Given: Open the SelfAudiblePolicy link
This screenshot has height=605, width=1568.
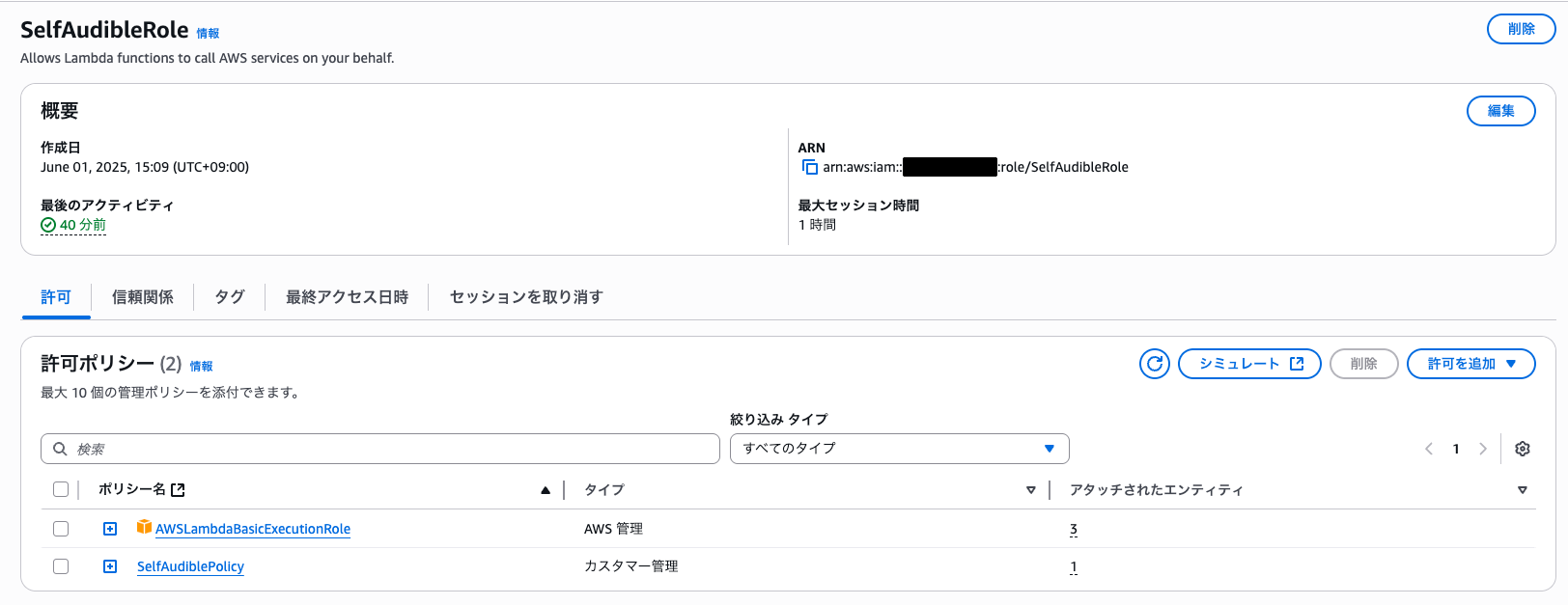Looking at the screenshot, I should pos(190,566).
